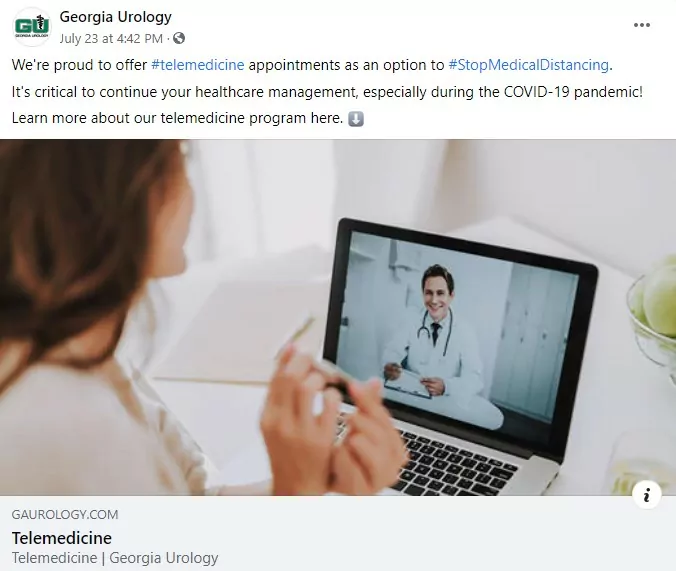Click the info icon on link preview
The image size is (676, 571).
pyautogui.click(x=647, y=495)
